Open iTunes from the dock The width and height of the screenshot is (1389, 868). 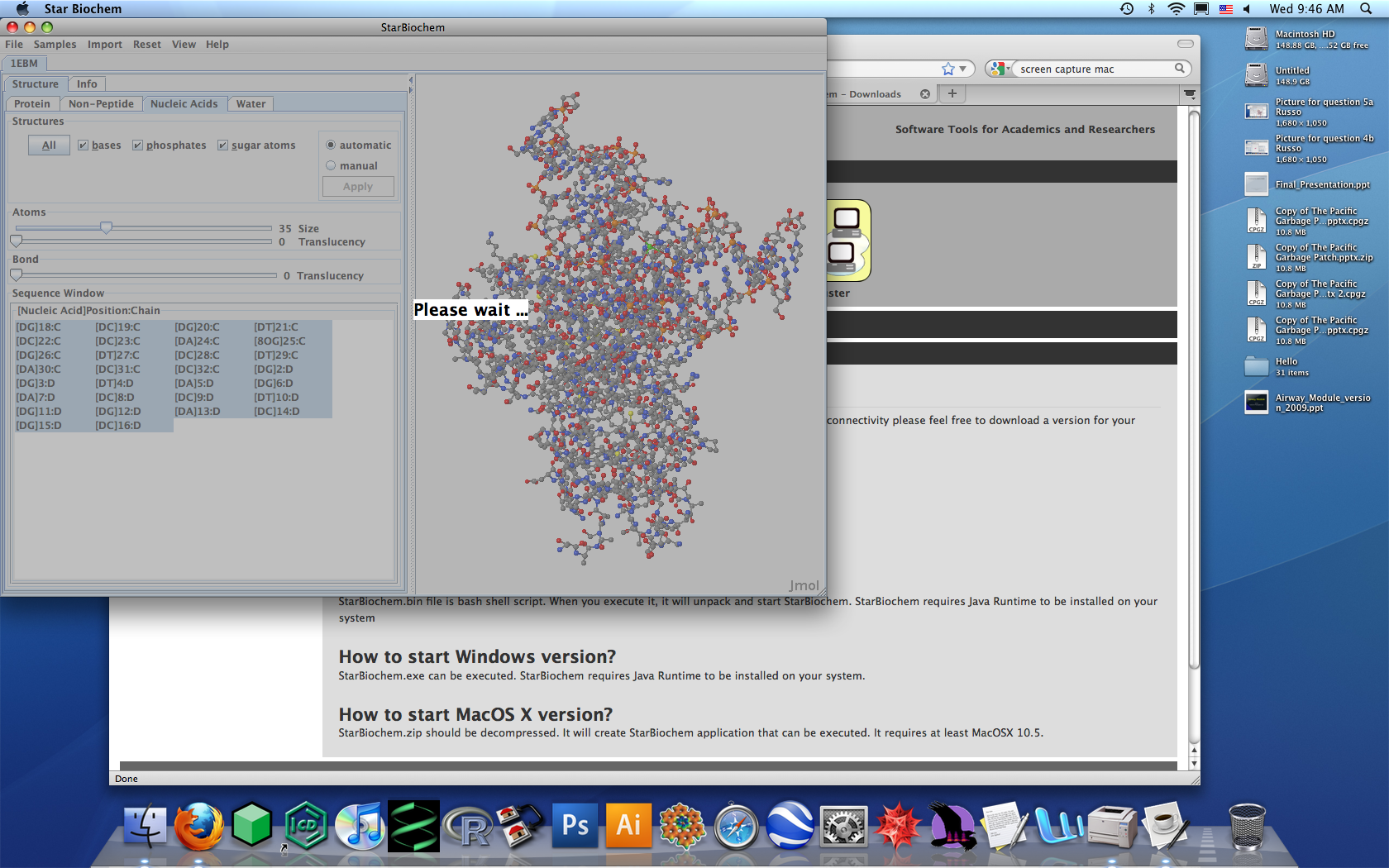[360, 826]
